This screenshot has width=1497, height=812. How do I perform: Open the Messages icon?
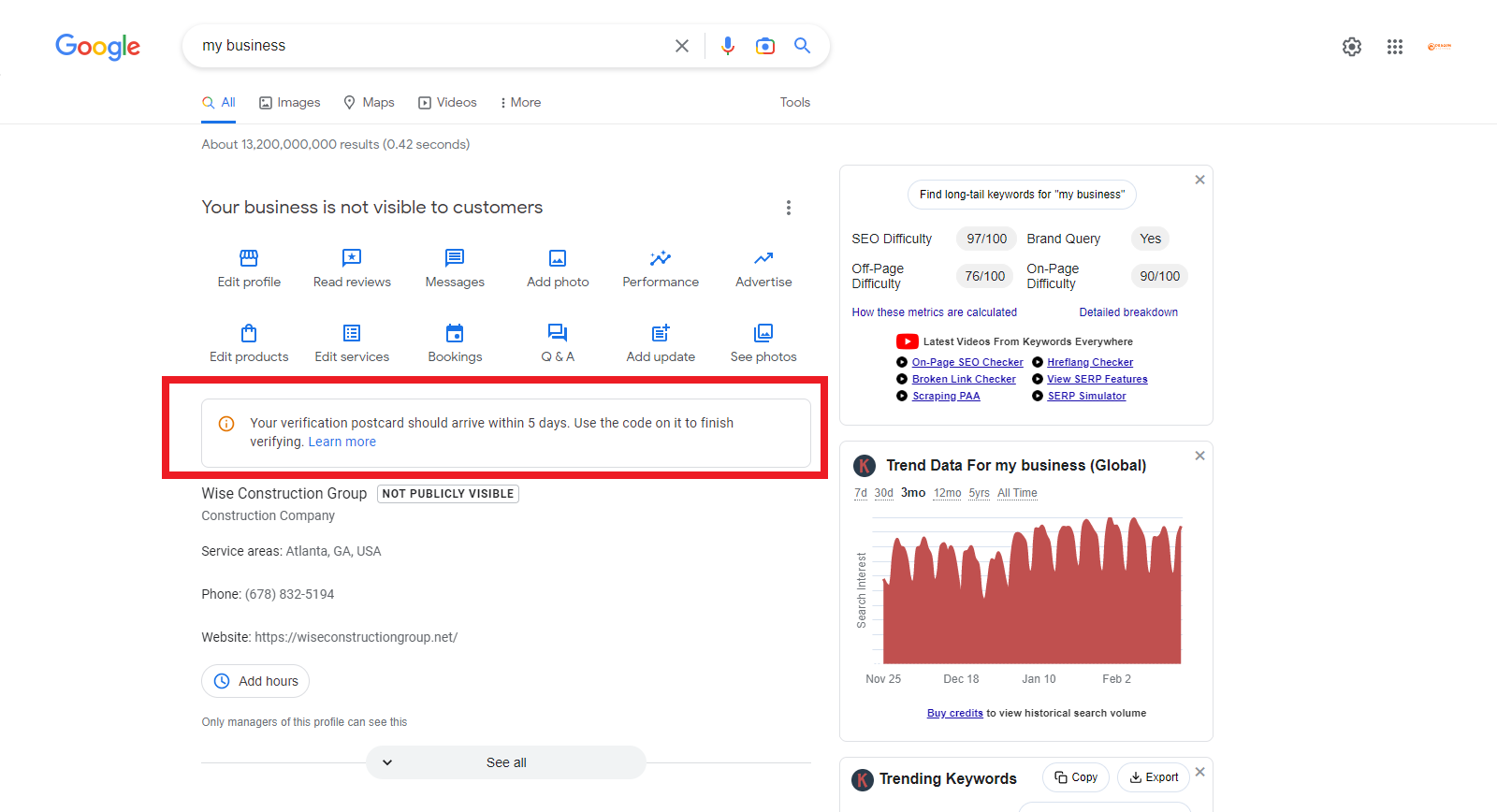455,258
